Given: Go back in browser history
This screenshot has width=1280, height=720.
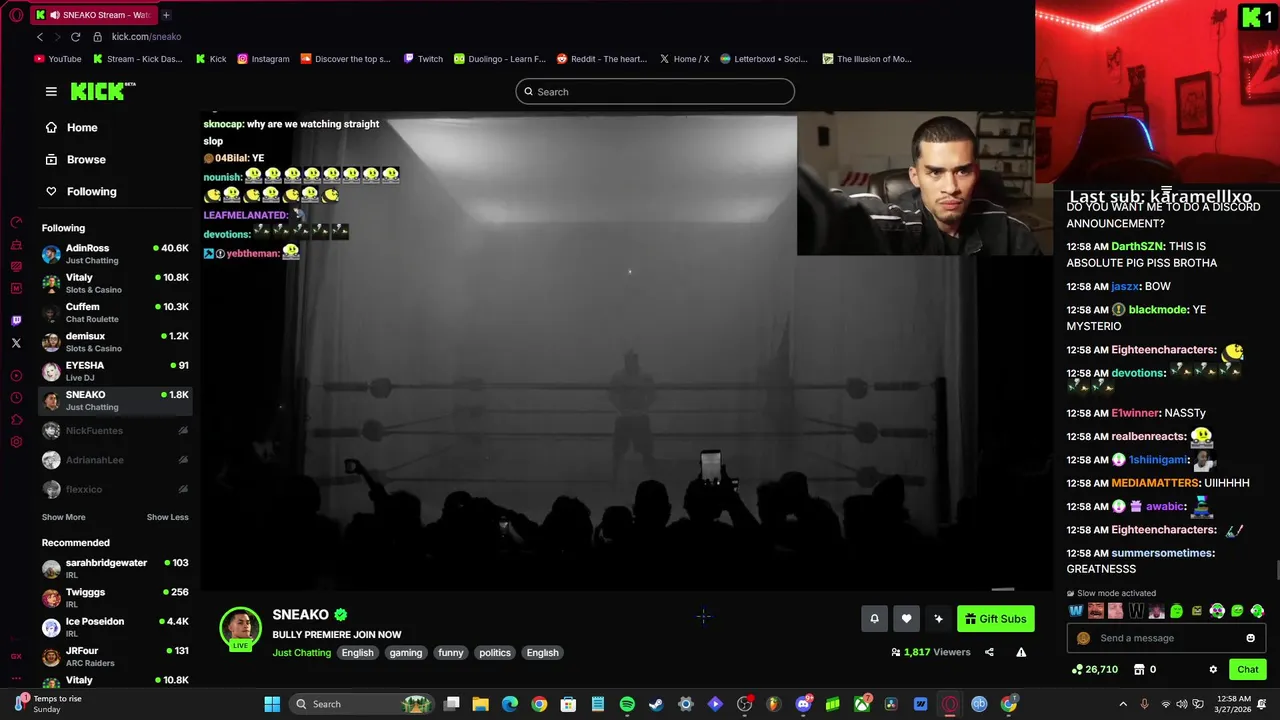Looking at the screenshot, I should [x=40, y=36].
